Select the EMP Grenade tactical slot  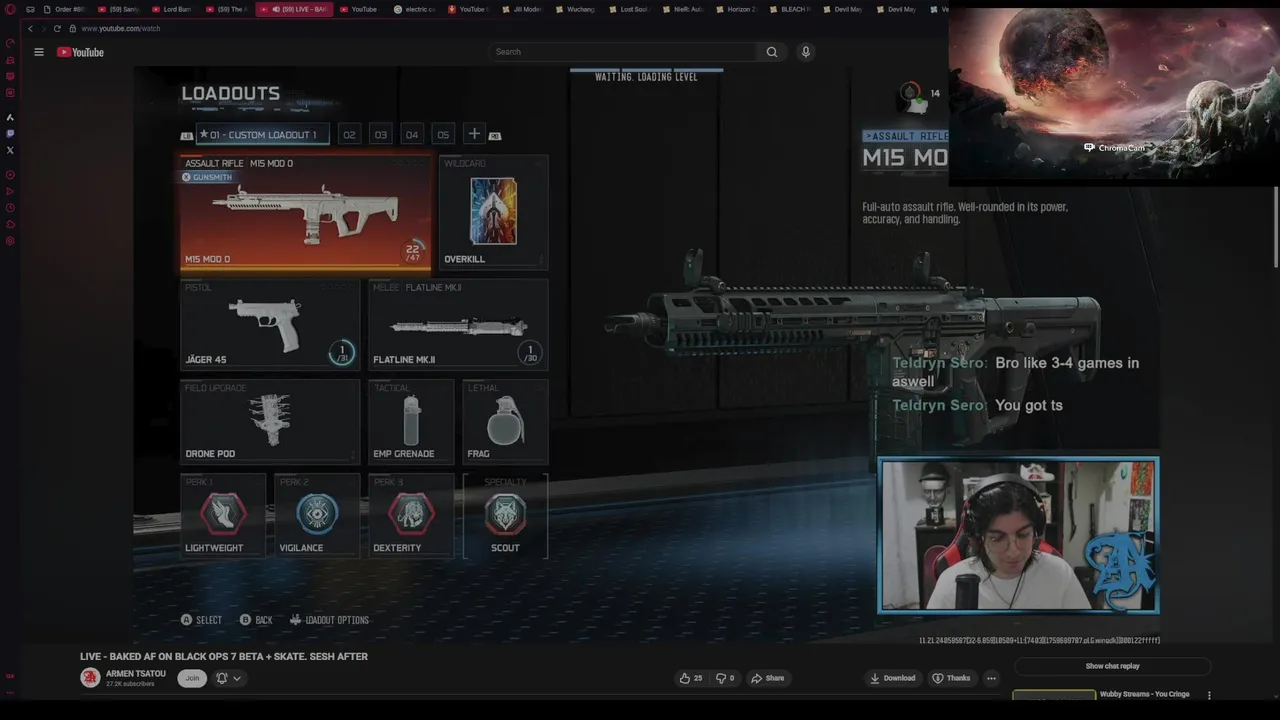tap(411, 422)
